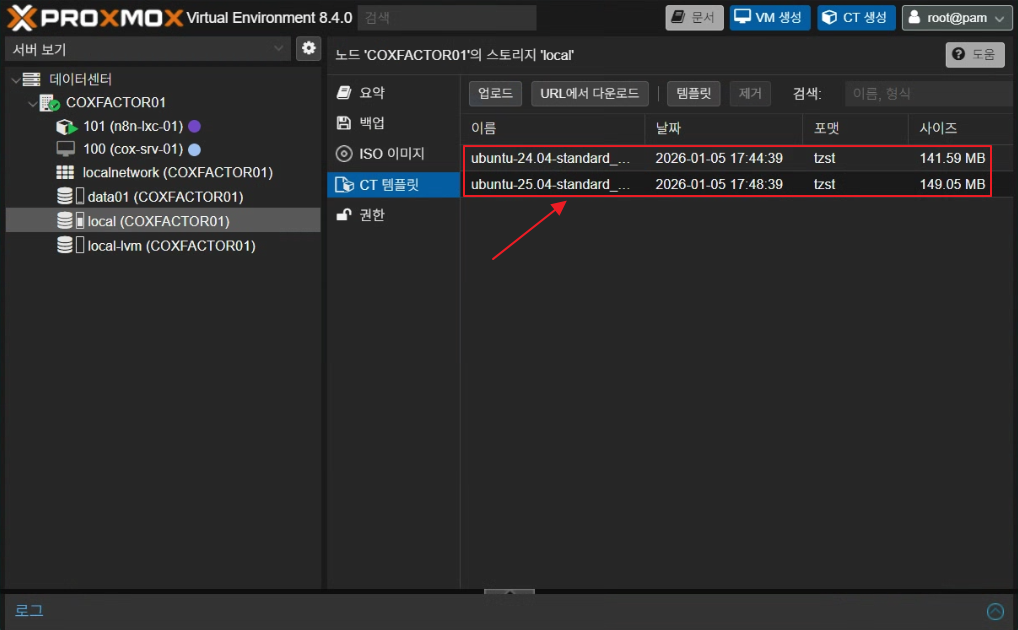
Task: Click the Upload button
Action: 495,94
